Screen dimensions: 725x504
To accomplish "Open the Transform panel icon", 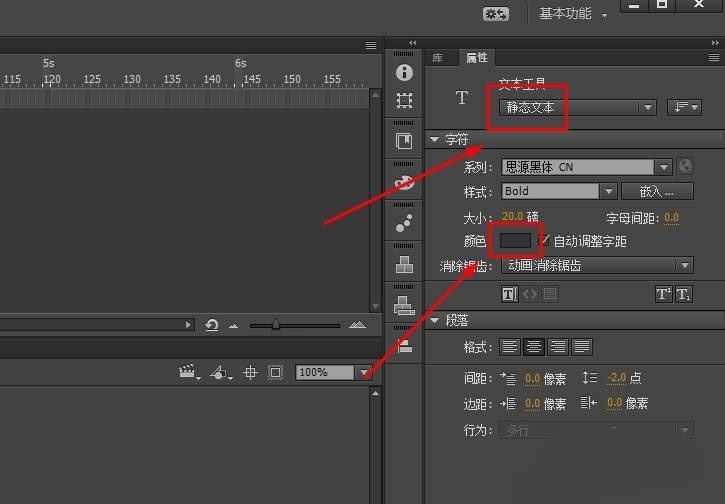I will [x=404, y=100].
